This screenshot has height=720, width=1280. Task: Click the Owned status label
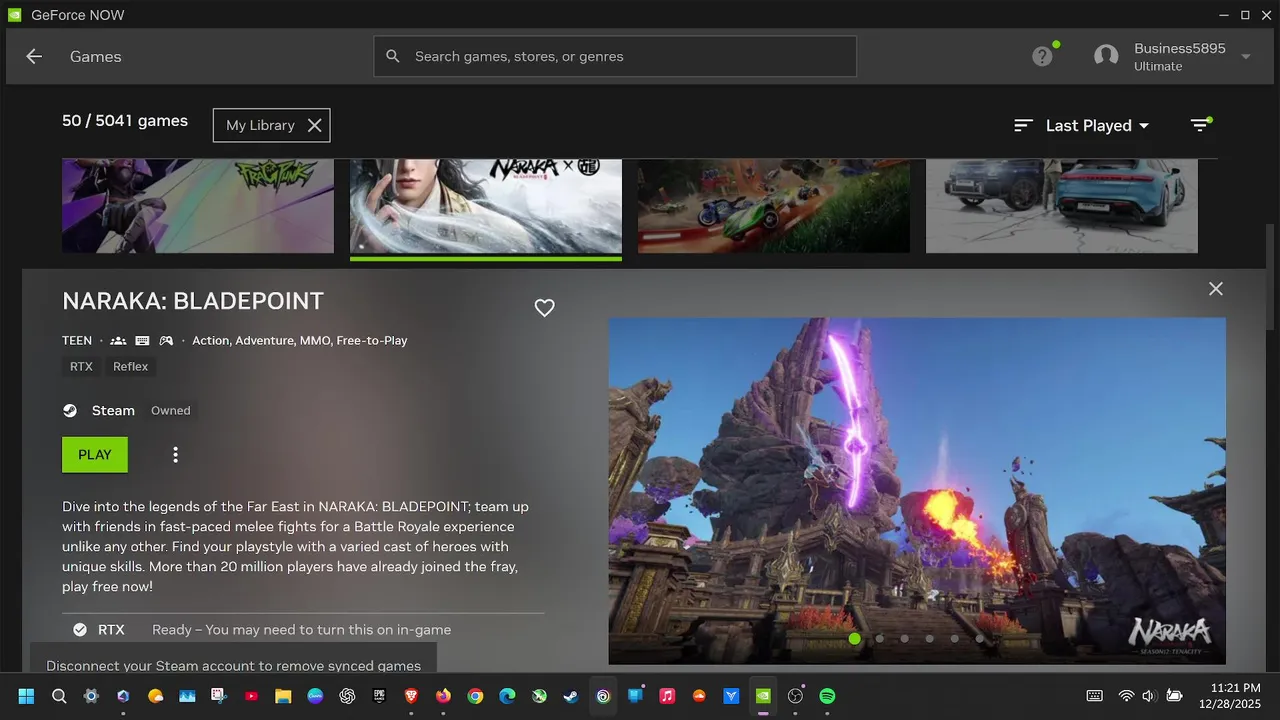coord(170,410)
